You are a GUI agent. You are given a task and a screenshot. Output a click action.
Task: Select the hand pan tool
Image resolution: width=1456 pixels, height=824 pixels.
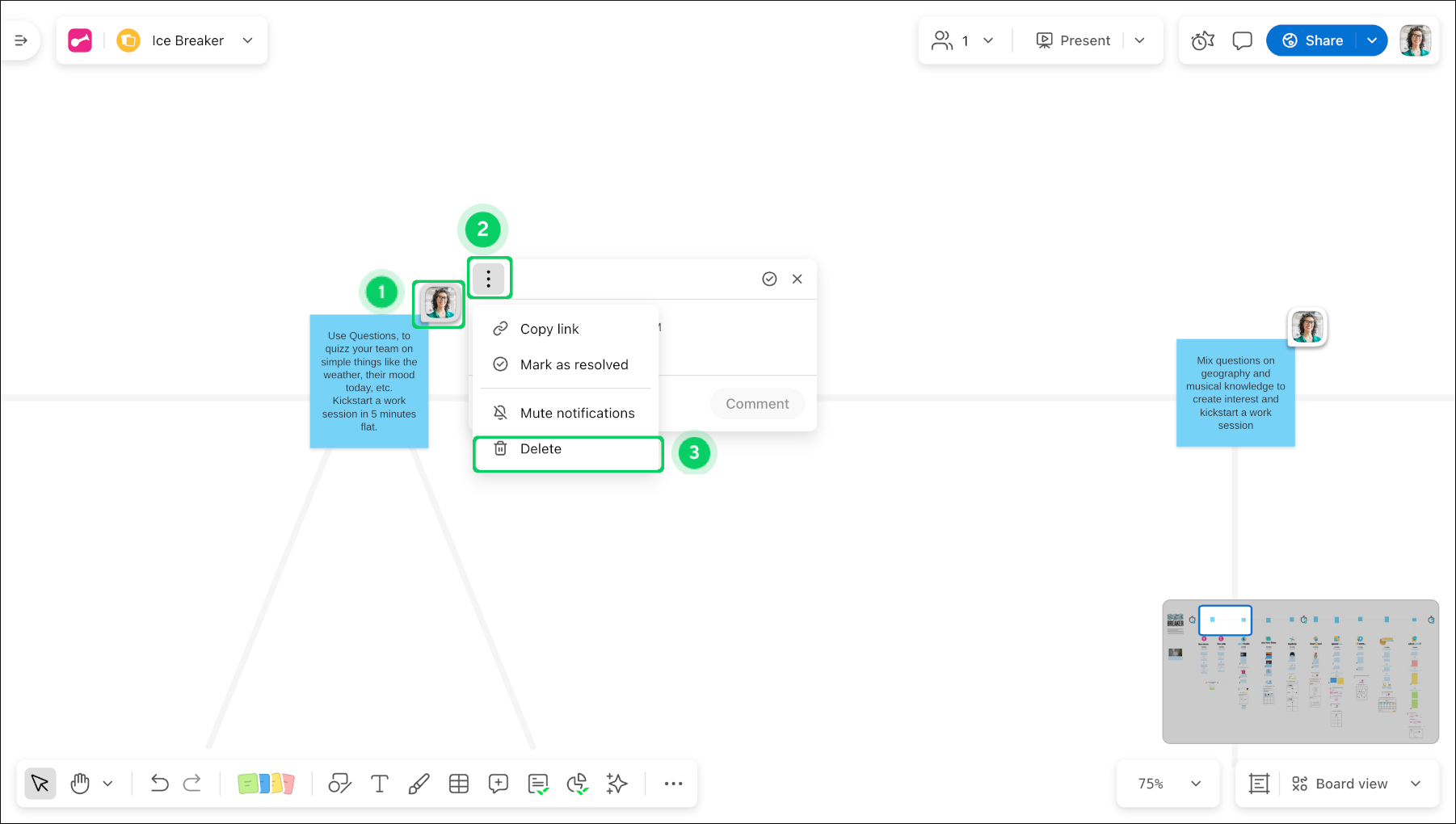coord(80,784)
